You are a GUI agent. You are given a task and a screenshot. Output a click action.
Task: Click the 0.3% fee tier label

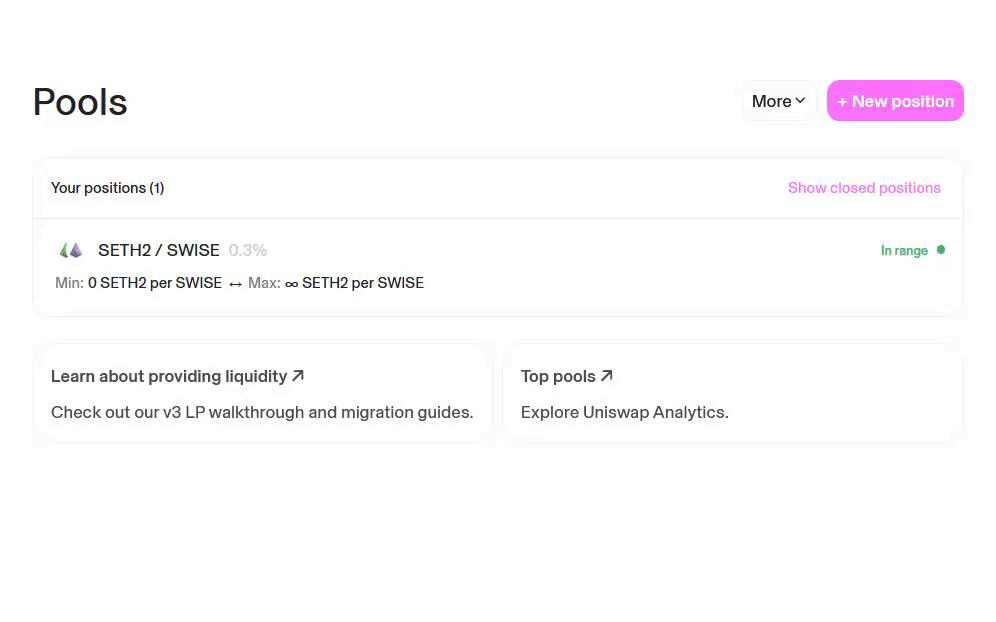(247, 250)
